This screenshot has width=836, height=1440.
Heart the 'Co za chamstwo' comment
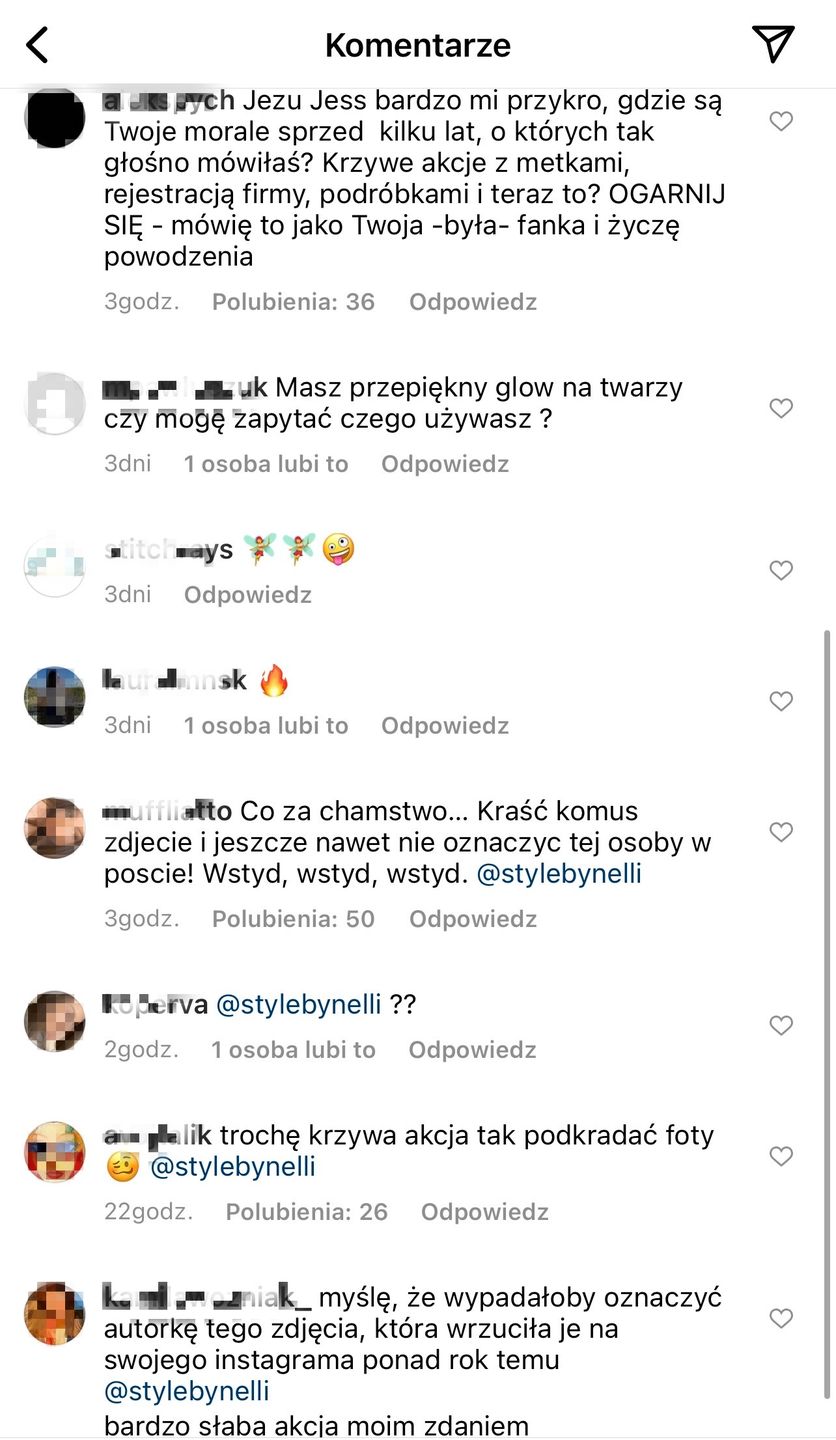(781, 832)
